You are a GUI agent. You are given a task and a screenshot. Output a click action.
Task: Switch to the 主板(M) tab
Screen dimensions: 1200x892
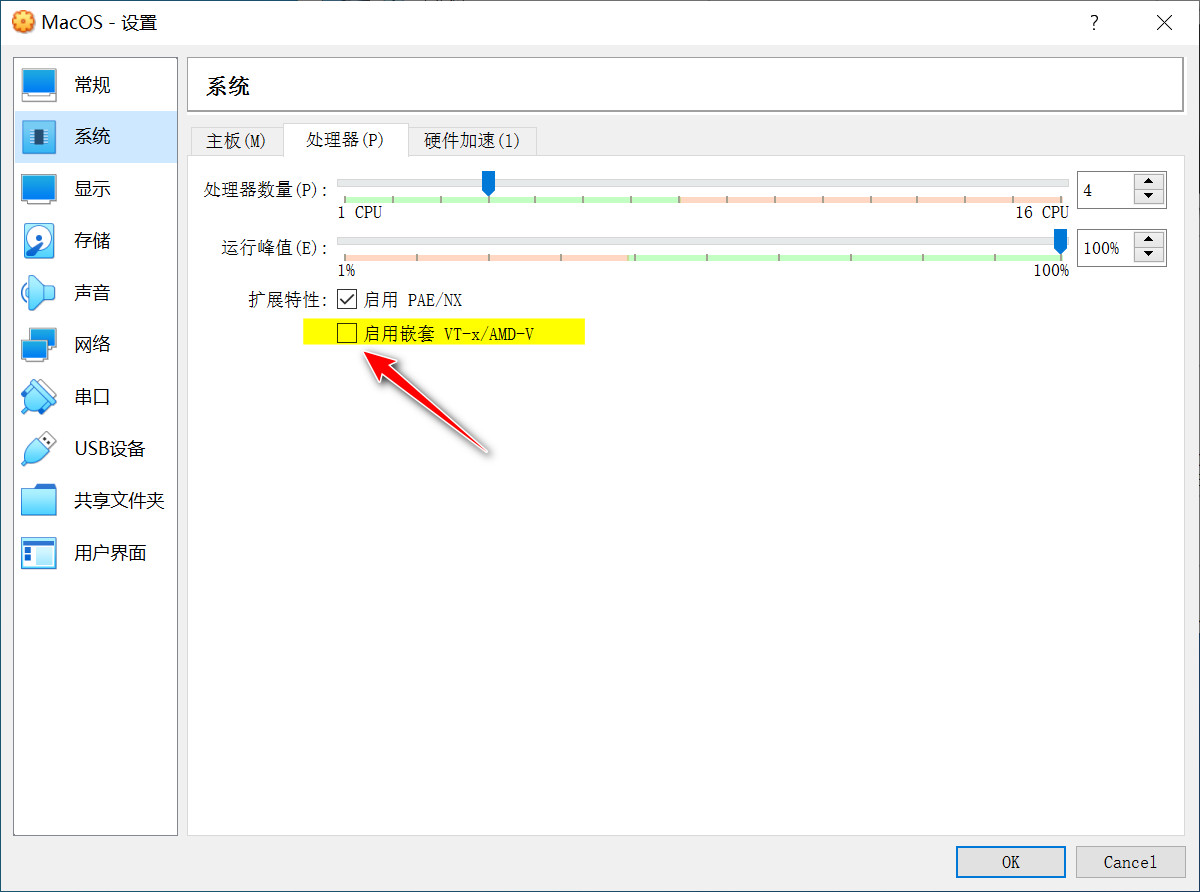[236, 141]
